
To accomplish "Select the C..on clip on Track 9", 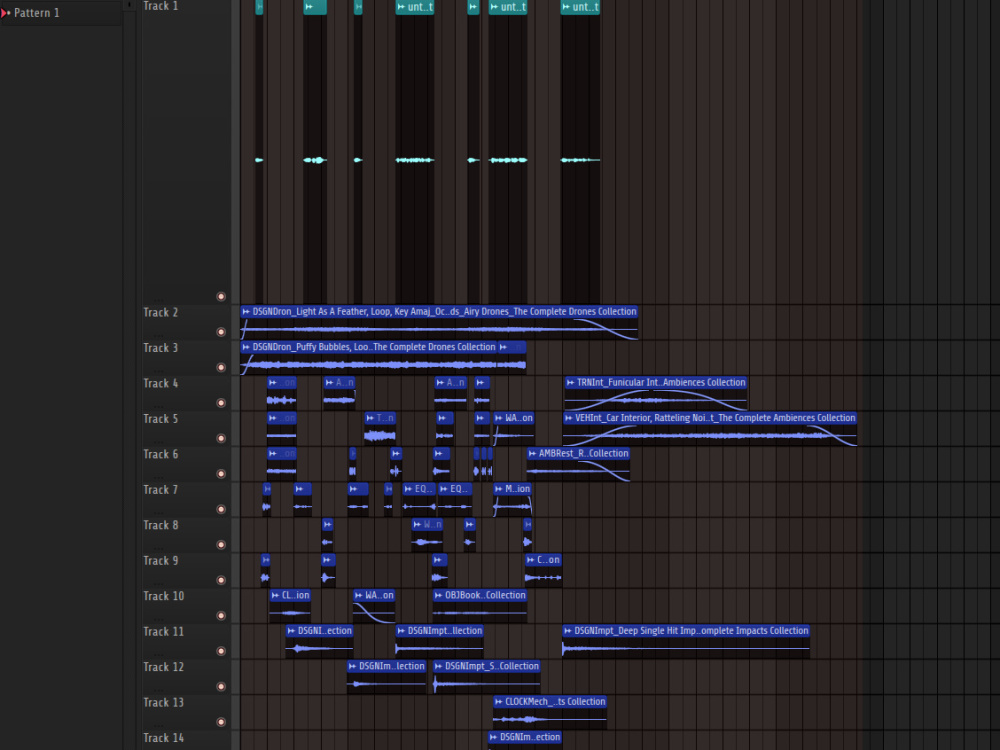I will click(543, 570).
